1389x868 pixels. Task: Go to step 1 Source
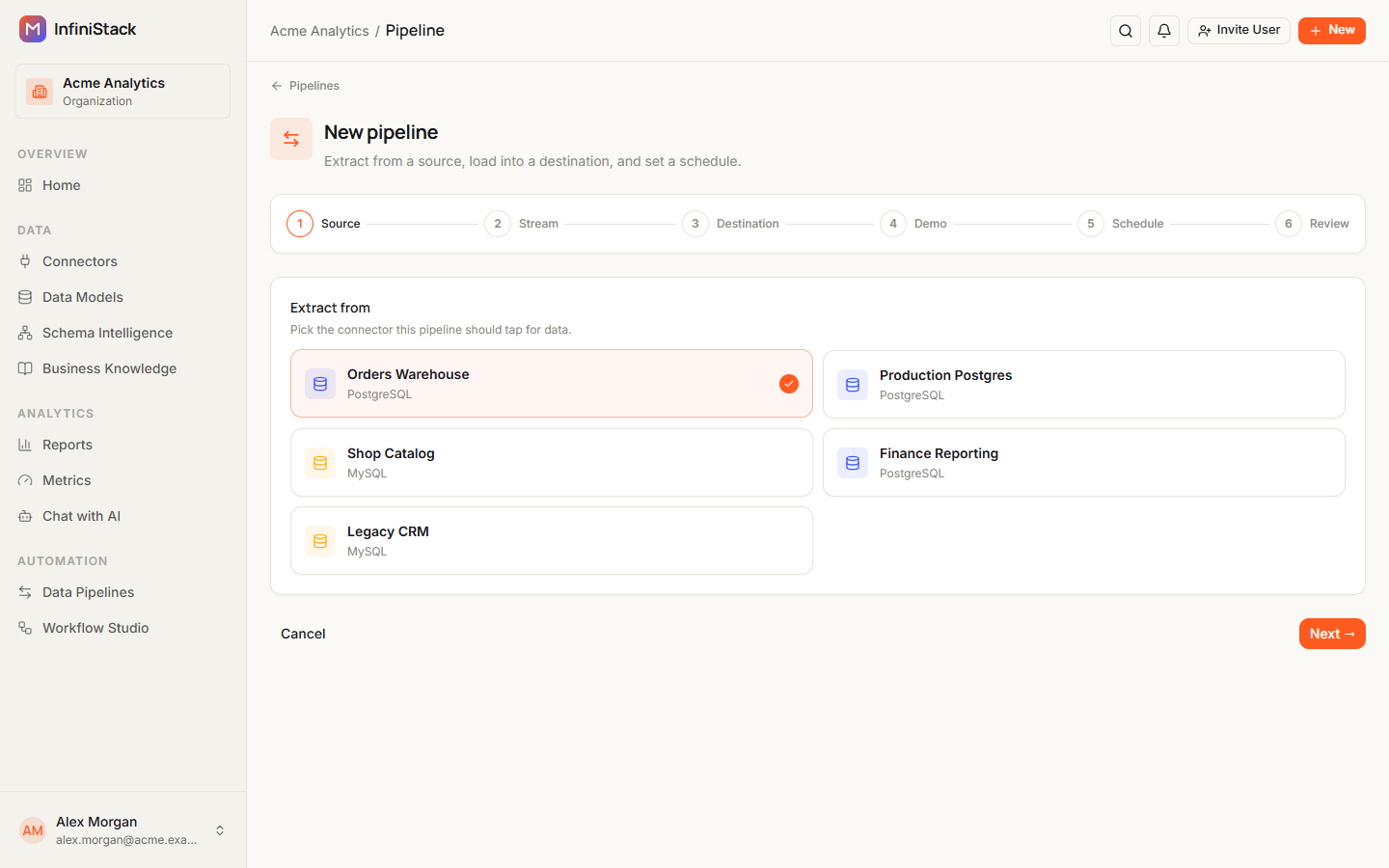tap(323, 224)
